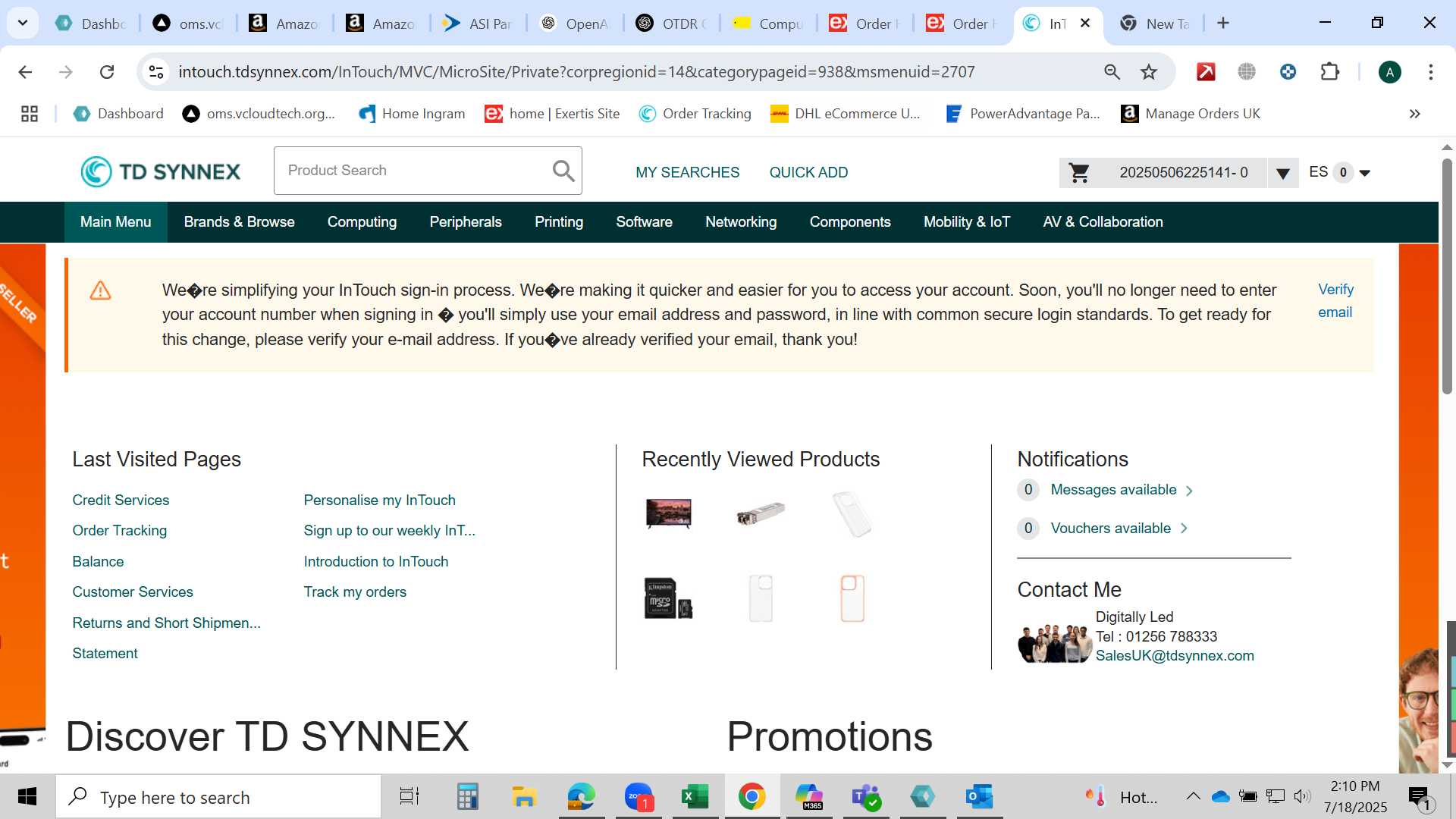Screen dimensions: 1456x819
Task: Click the Verify email link
Action: (1335, 301)
